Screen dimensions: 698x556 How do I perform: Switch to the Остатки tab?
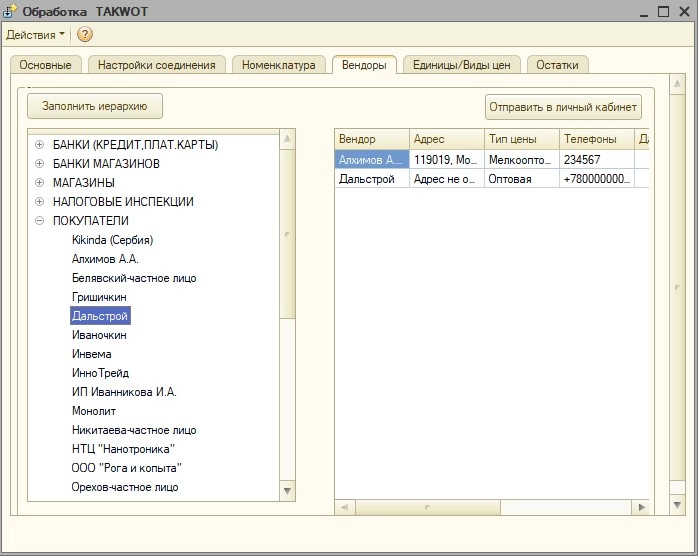click(x=557, y=65)
